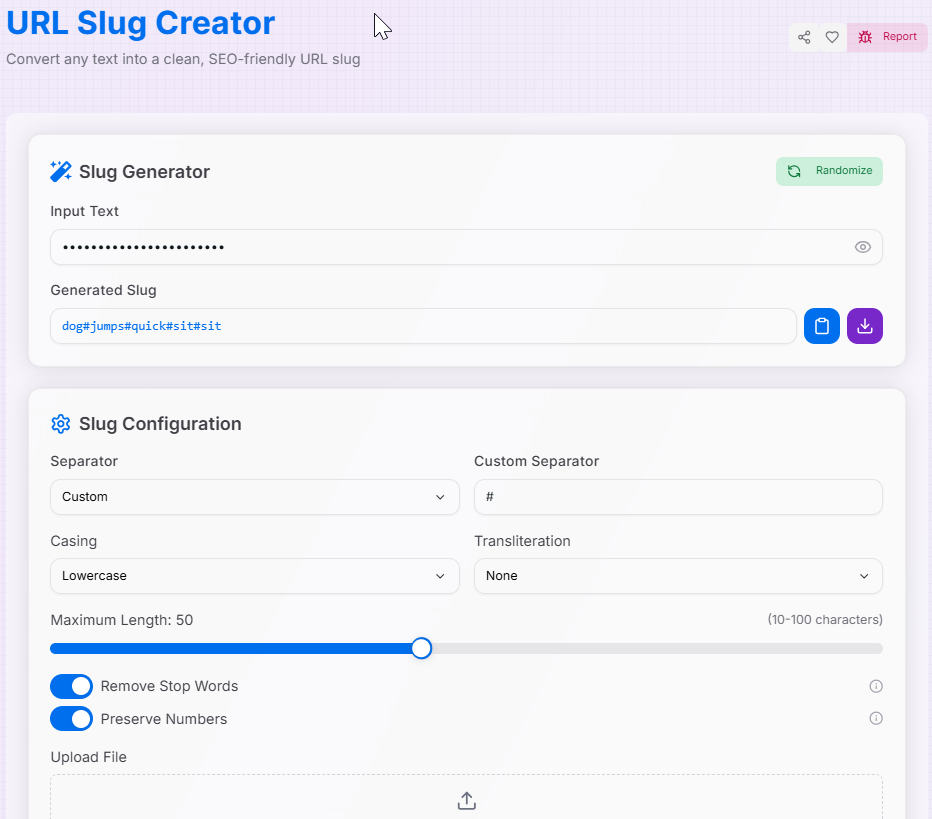Expand the Transliteration dropdown

(678, 576)
